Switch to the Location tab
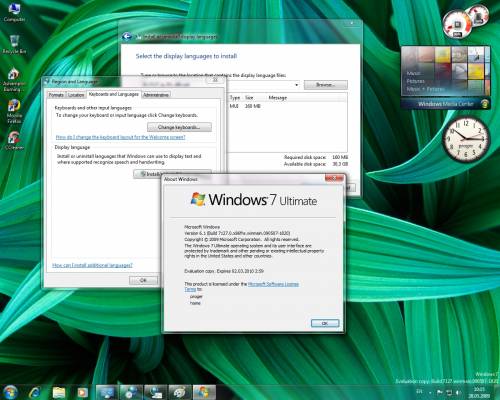The height and width of the screenshot is (400, 500). tap(76, 95)
